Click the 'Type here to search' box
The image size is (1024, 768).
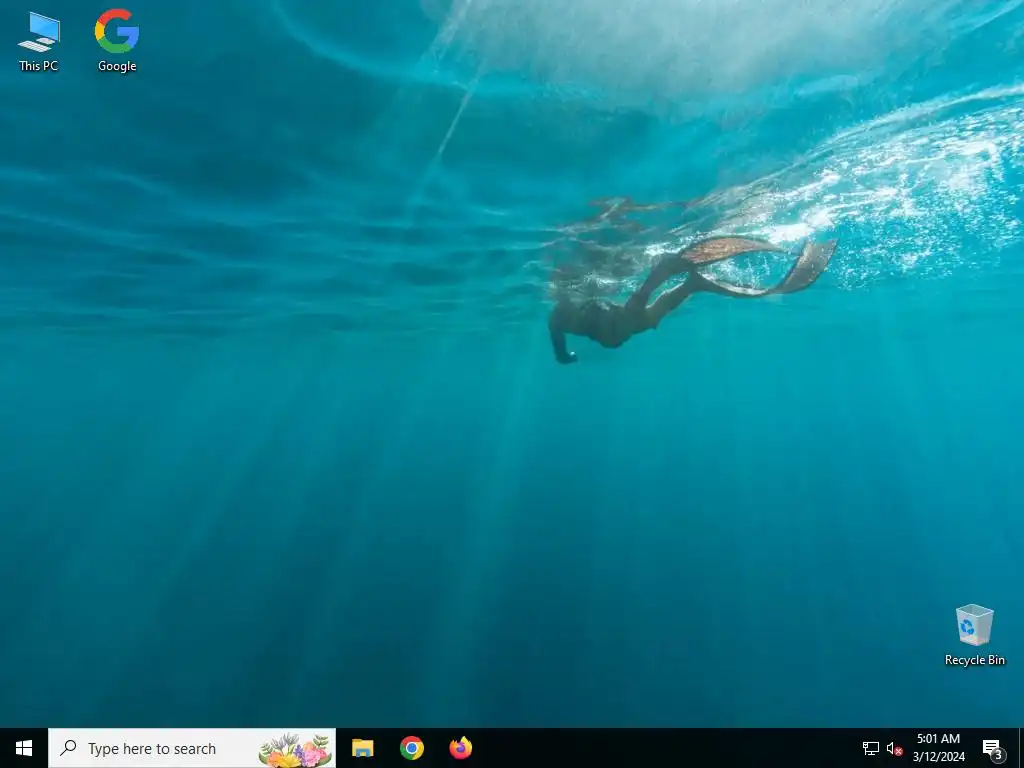pos(192,748)
